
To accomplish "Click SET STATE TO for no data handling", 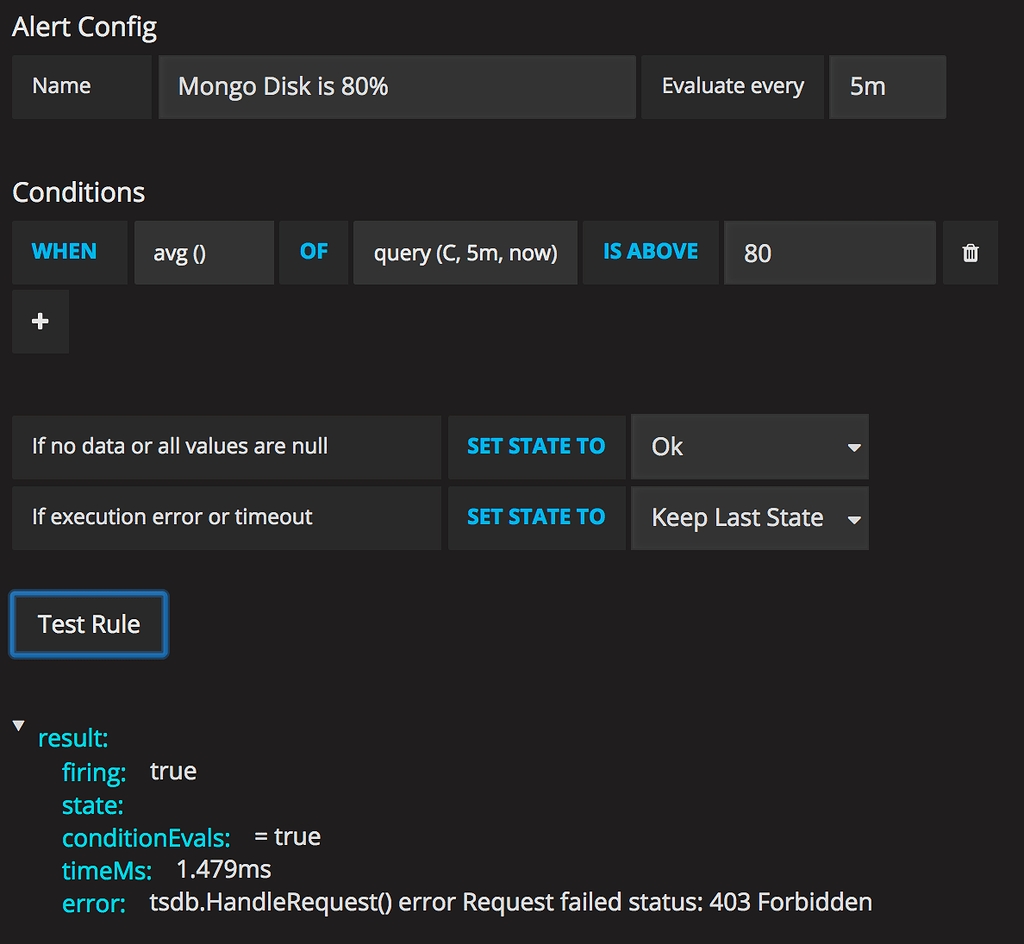I will 536,447.
